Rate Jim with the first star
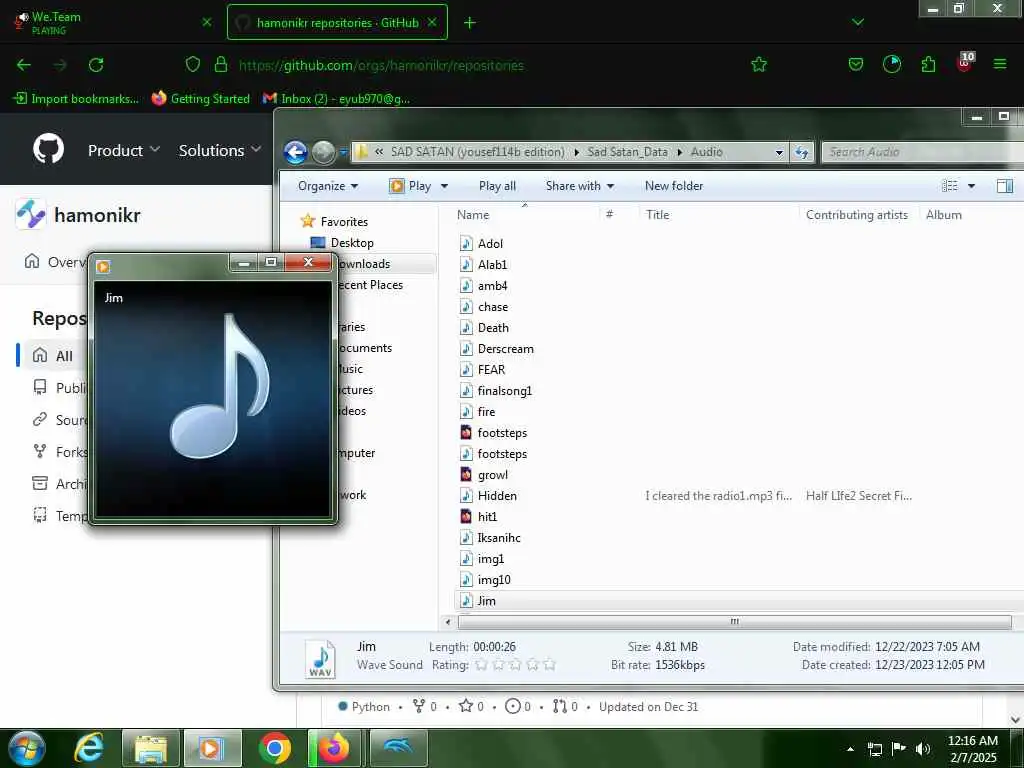1024x768 pixels. 481,665
